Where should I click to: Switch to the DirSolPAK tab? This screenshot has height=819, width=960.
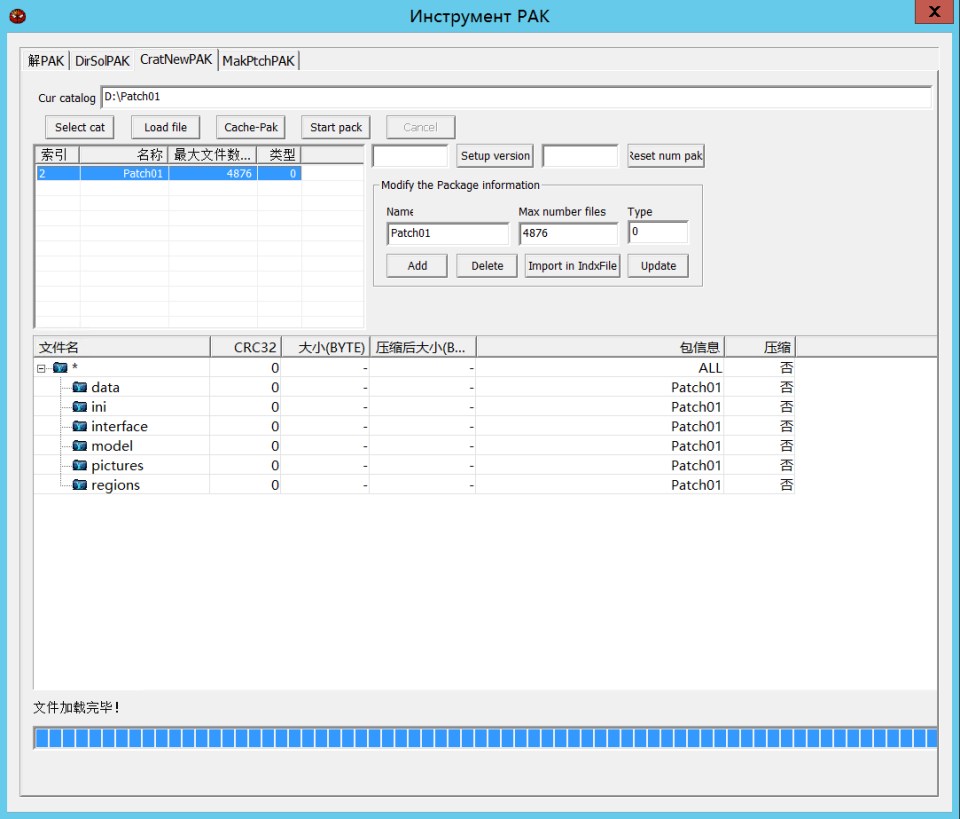pyautogui.click(x=102, y=61)
